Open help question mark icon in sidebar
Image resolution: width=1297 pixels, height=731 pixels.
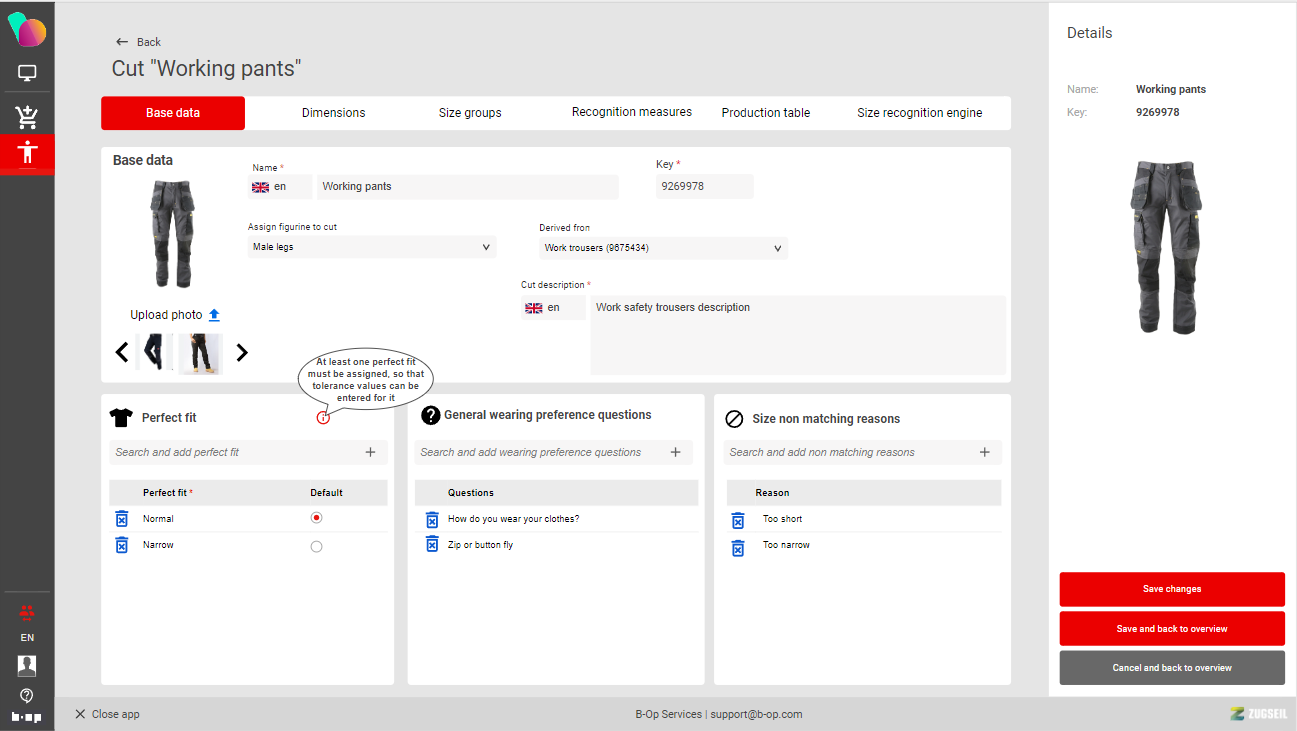pos(27,696)
